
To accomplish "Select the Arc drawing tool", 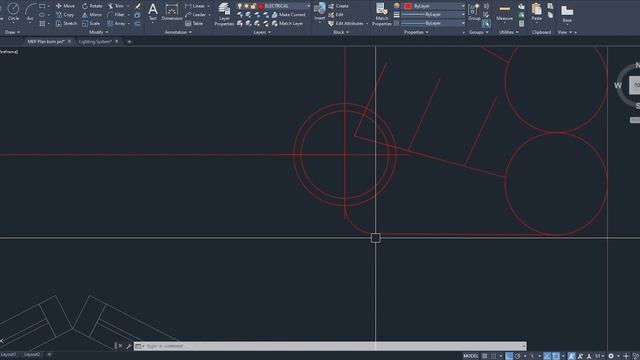I will coord(30,11).
